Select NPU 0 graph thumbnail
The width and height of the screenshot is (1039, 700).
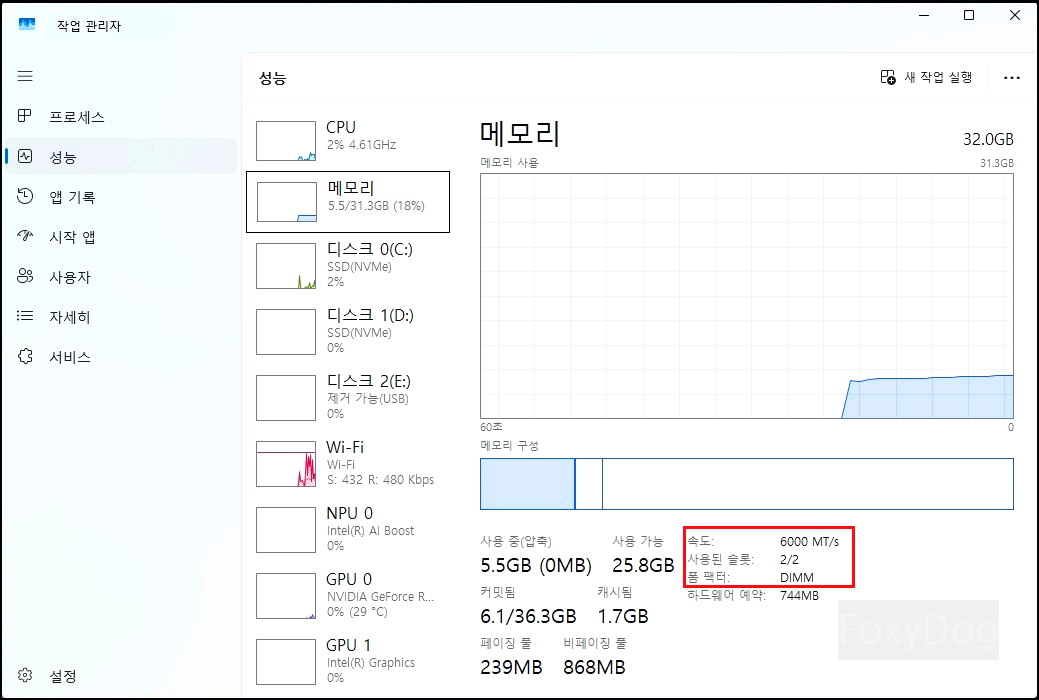click(x=286, y=530)
